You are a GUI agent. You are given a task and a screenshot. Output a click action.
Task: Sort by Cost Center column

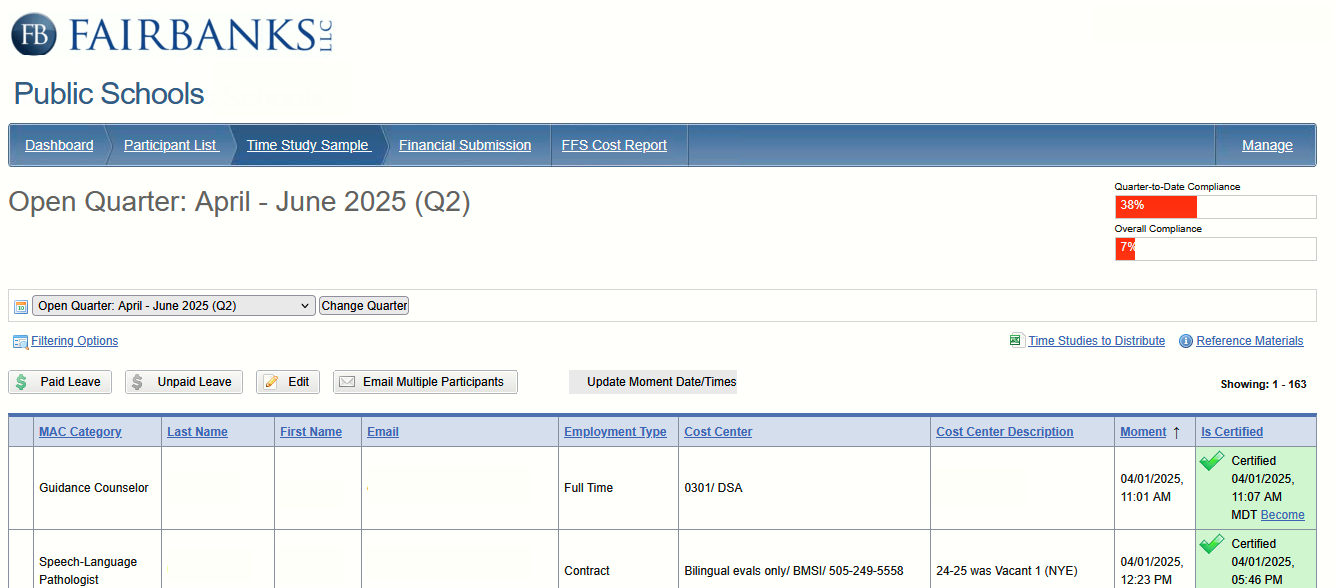tap(718, 432)
